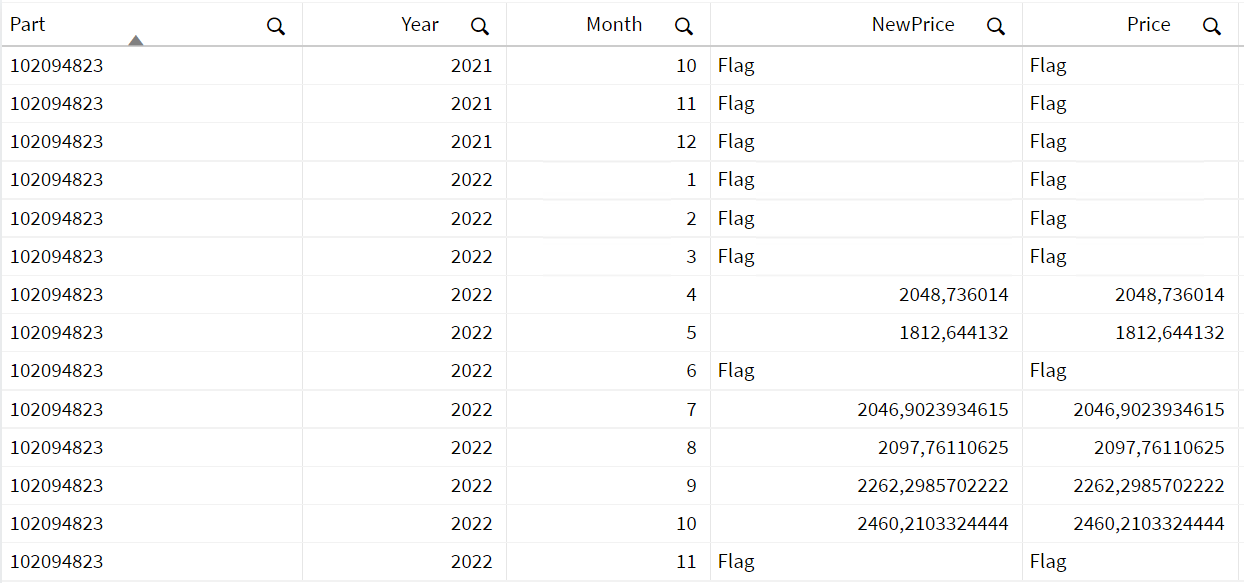Search within the NewPrice column
The image size is (1244, 583).
(x=996, y=27)
